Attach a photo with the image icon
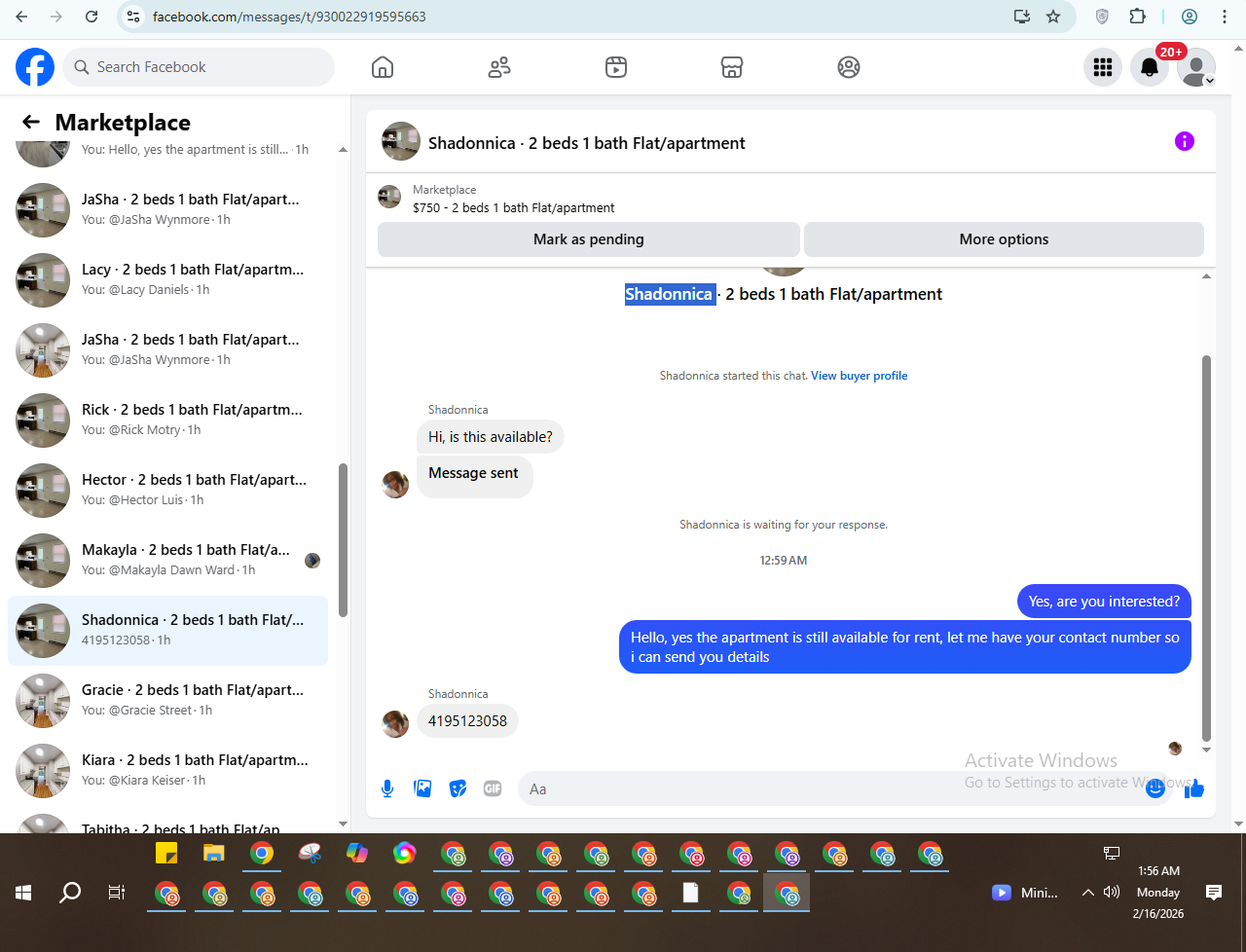Viewport: 1246px width, 952px height. pos(422,788)
